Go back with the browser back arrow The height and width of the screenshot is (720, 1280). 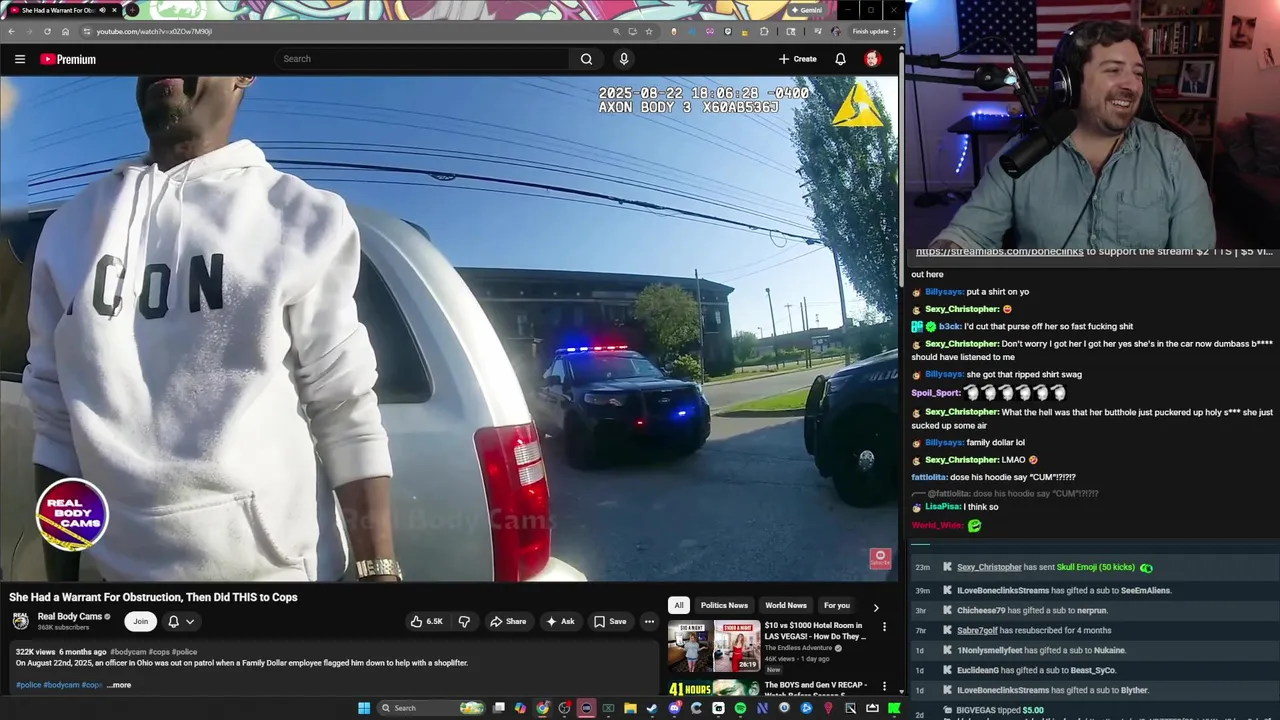click(x=11, y=31)
